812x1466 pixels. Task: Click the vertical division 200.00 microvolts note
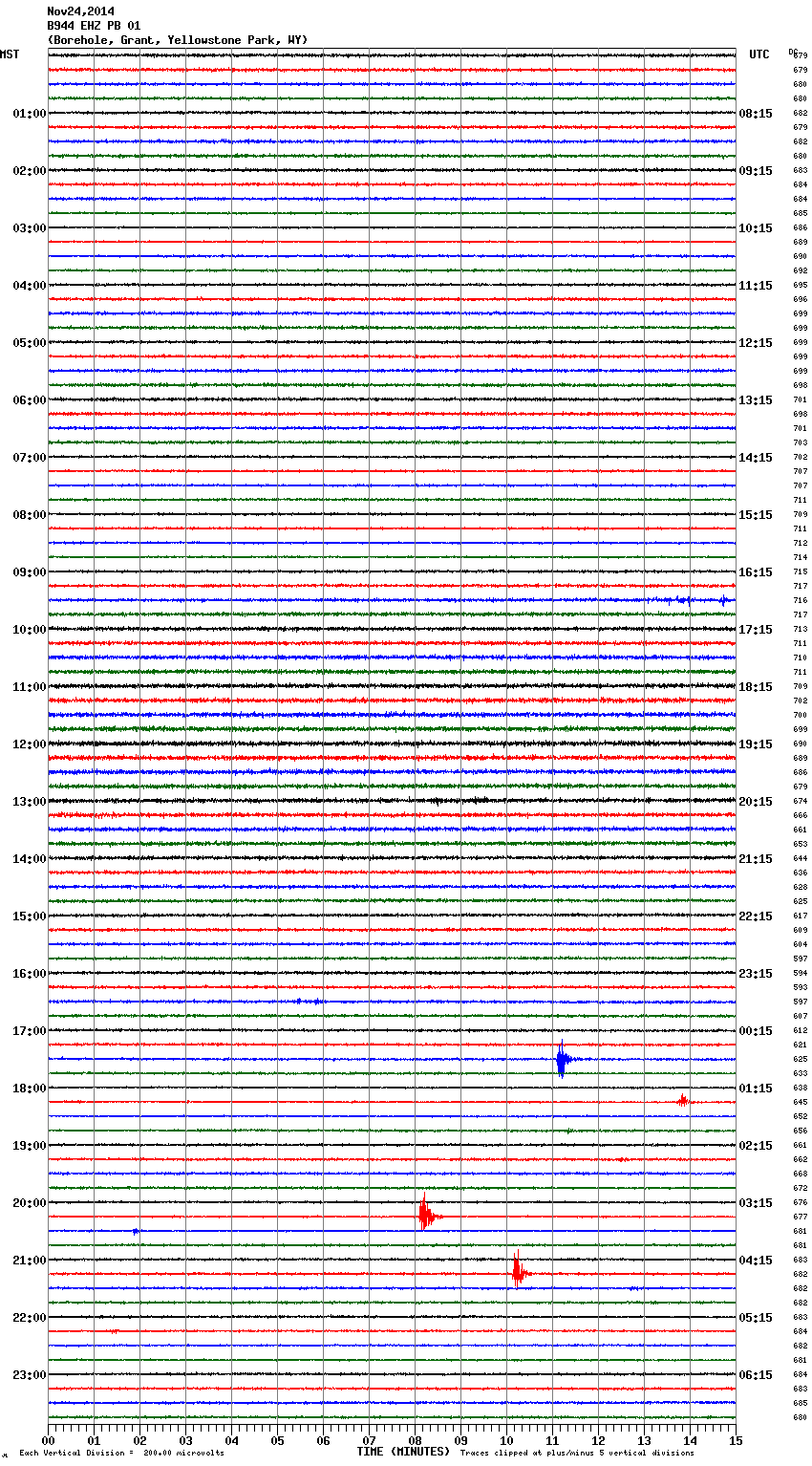(121, 1453)
